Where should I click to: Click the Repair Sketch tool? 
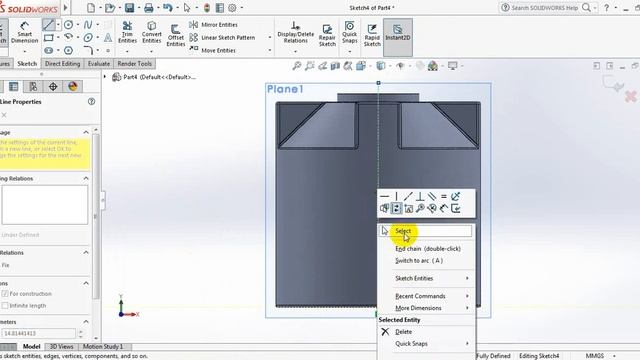[x=327, y=35]
